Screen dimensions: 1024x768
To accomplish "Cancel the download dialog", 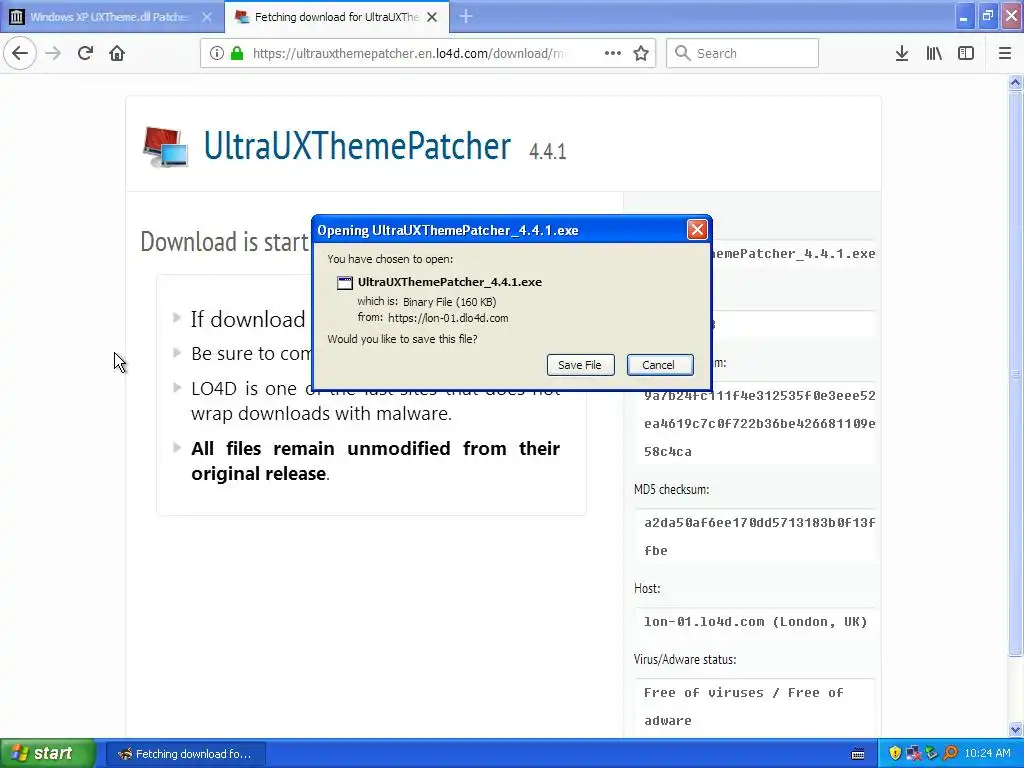I will tap(658, 365).
